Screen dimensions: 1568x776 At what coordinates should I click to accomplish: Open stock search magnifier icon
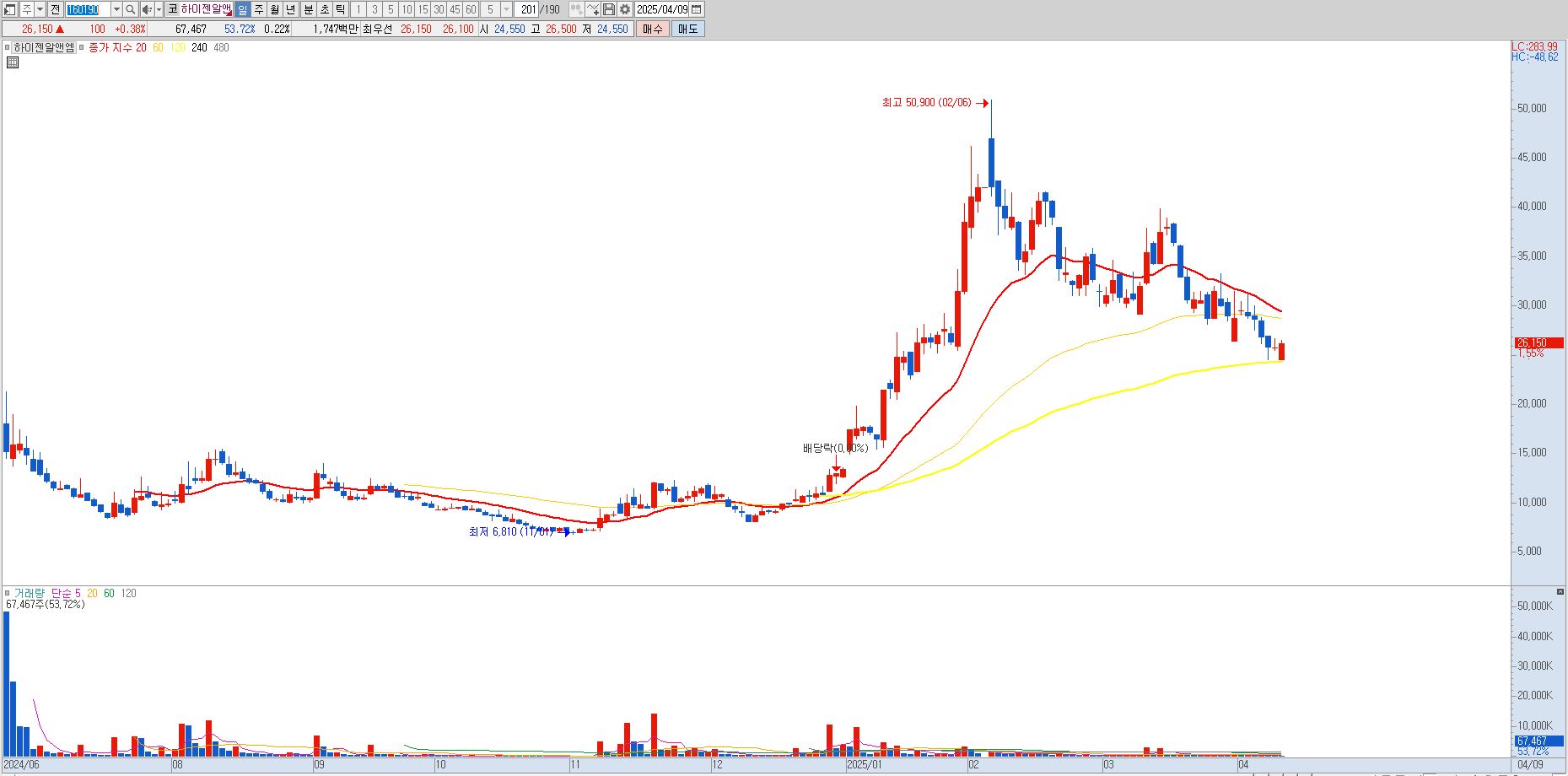click(x=131, y=9)
